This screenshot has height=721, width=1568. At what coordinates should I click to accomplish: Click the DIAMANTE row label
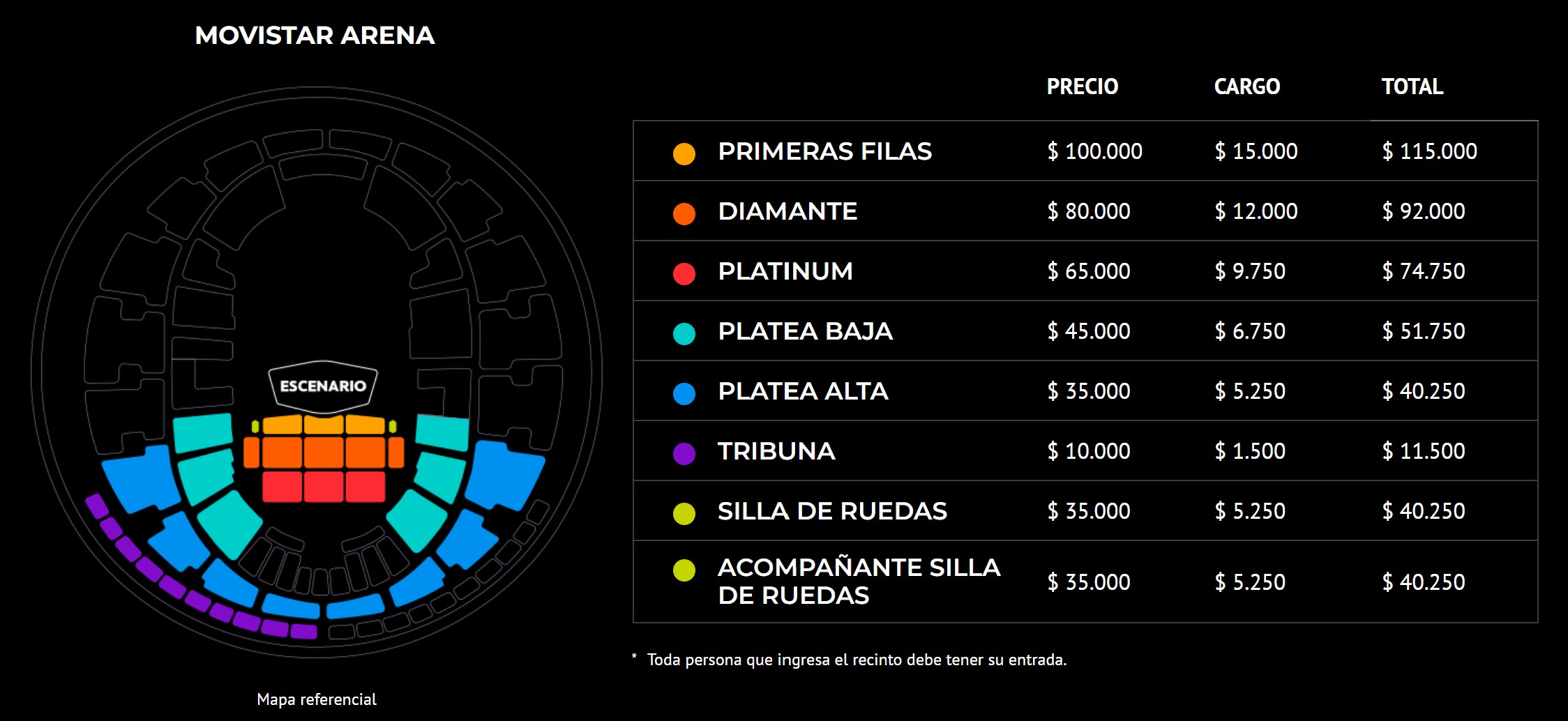click(787, 211)
